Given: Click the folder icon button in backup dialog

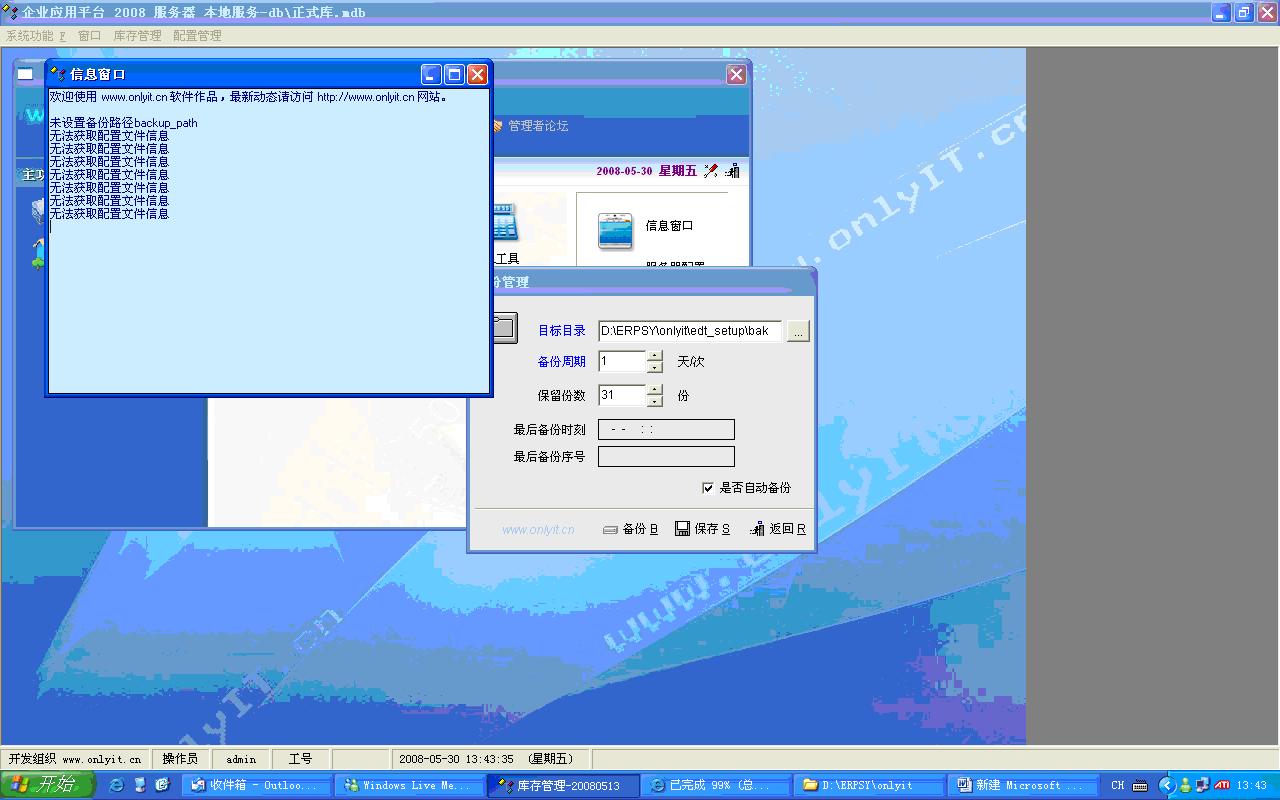Looking at the screenshot, I should 504,327.
